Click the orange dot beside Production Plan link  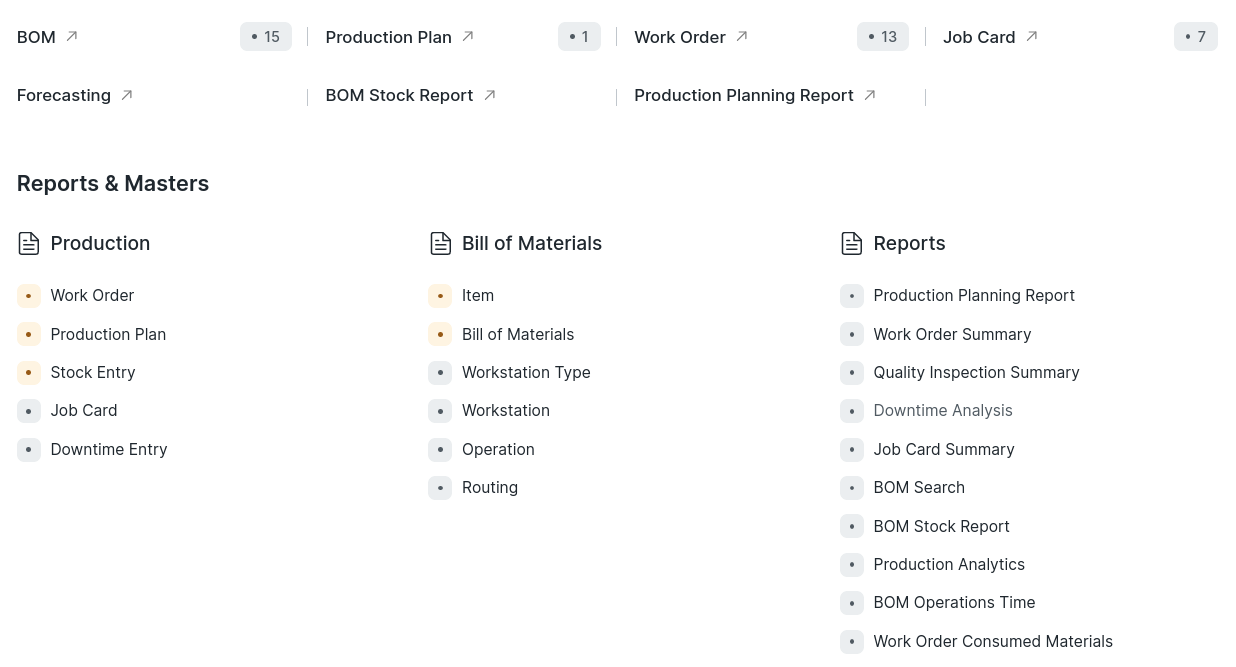pyautogui.click(x=29, y=334)
